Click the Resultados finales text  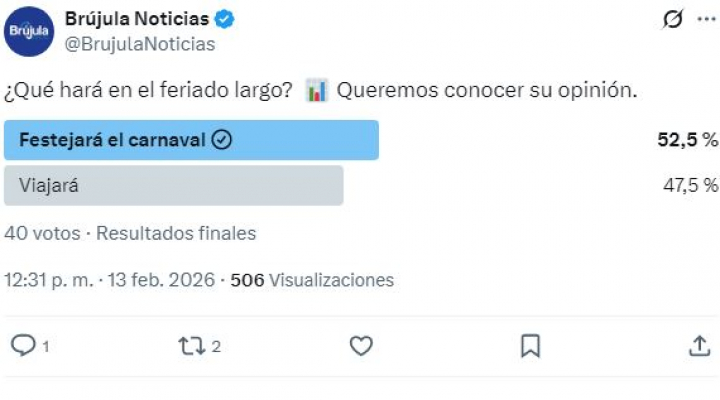click(x=176, y=233)
